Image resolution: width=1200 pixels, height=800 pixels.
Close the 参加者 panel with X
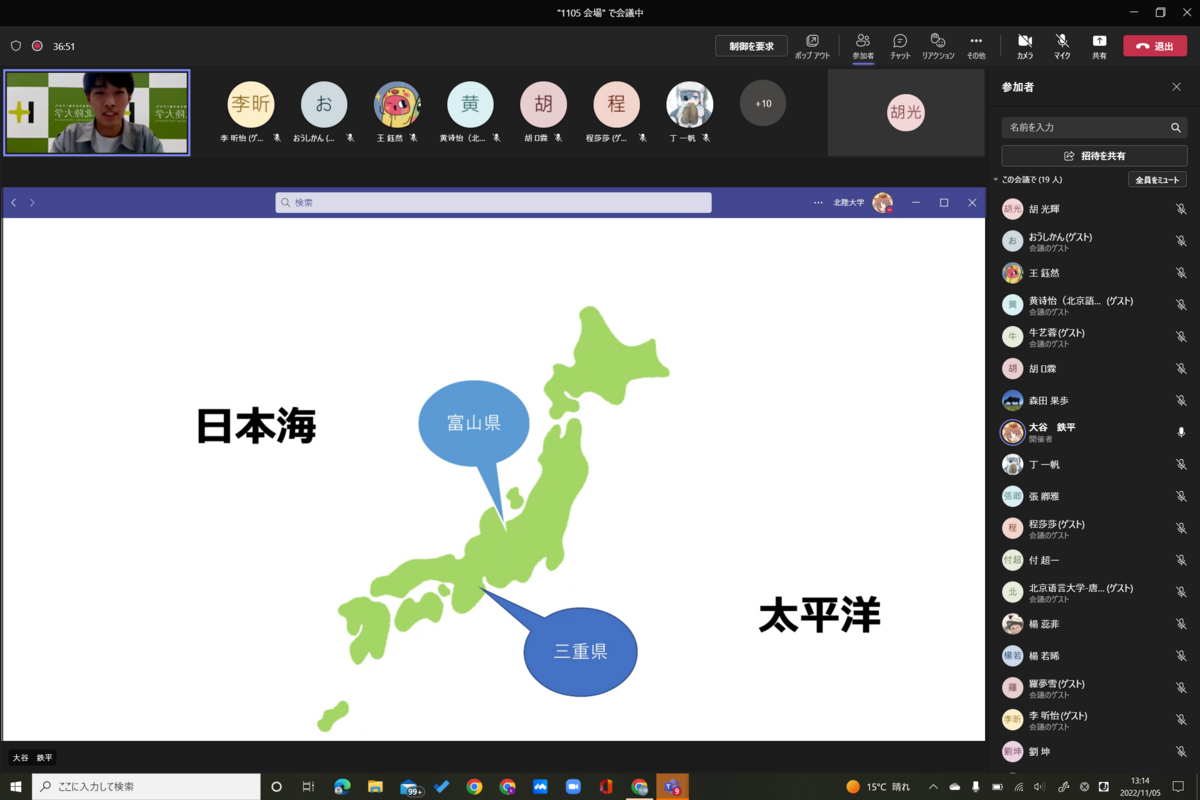(1176, 87)
